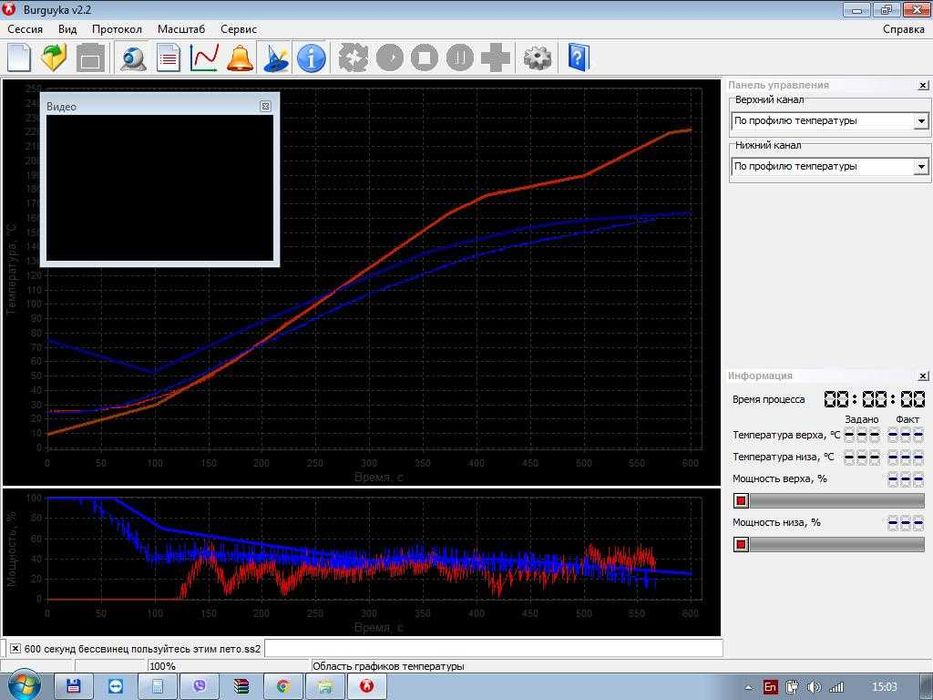Pause the process with the pause icon
Viewport: 933px width, 700px height.
click(x=460, y=58)
